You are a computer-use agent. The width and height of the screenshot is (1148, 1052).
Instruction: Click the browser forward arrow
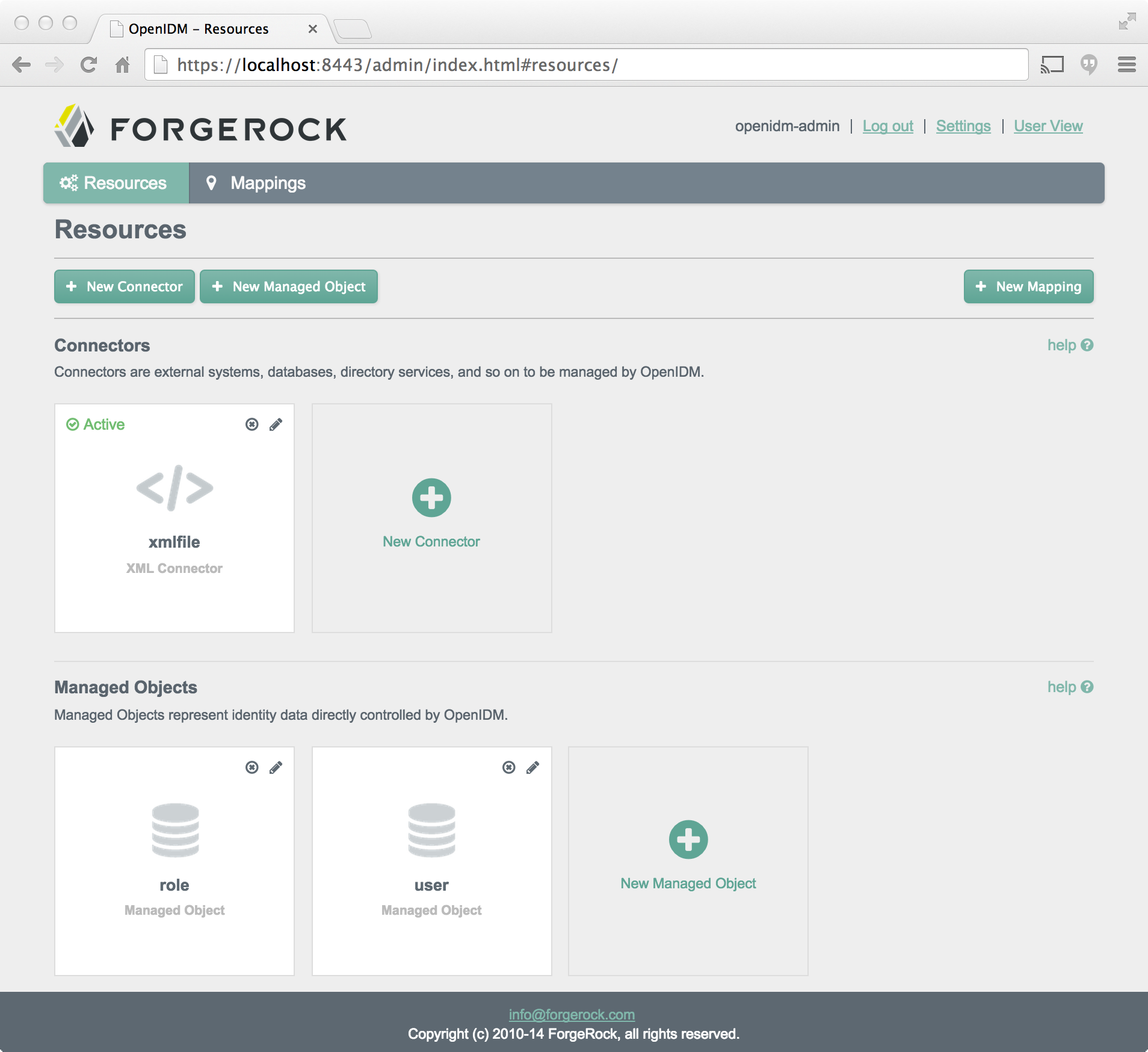pyautogui.click(x=55, y=64)
